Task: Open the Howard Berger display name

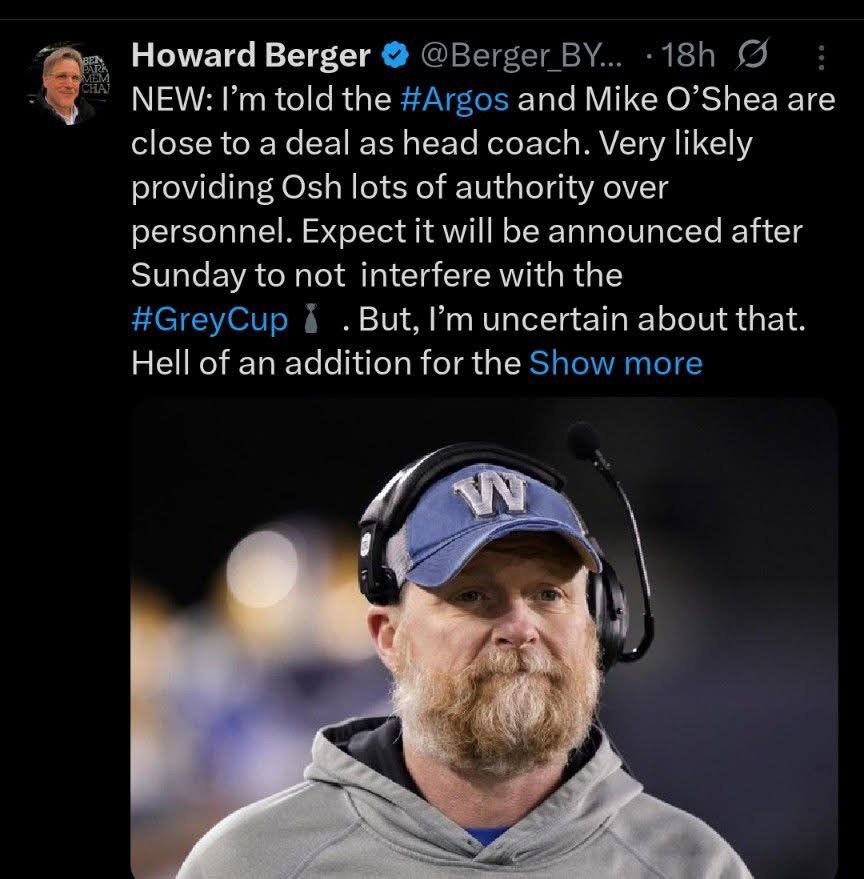Action: tap(251, 57)
